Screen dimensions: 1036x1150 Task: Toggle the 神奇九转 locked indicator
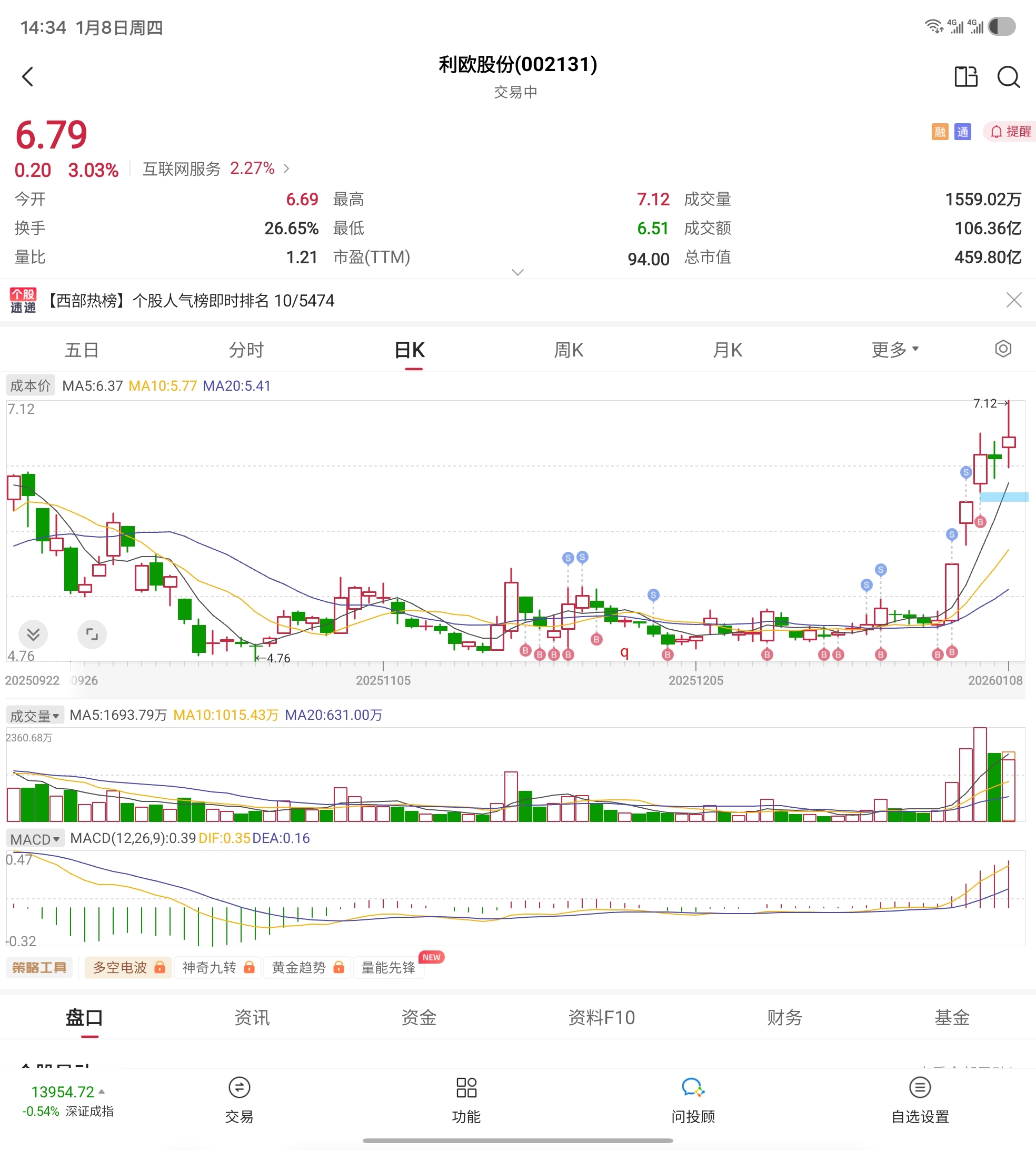[x=217, y=967]
